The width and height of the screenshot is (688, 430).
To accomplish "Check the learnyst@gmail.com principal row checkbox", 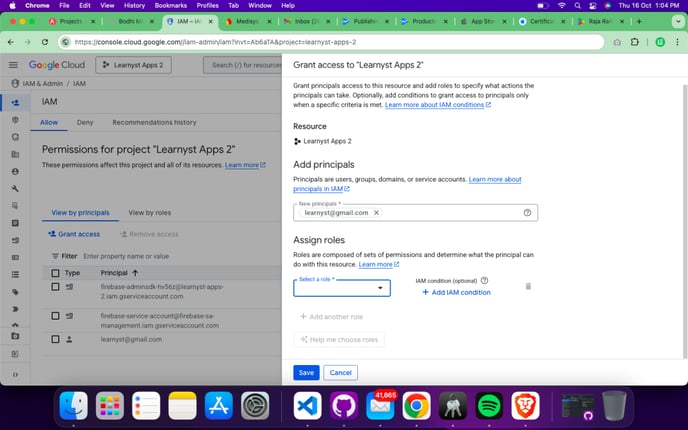I will pyautogui.click(x=56, y=339).
